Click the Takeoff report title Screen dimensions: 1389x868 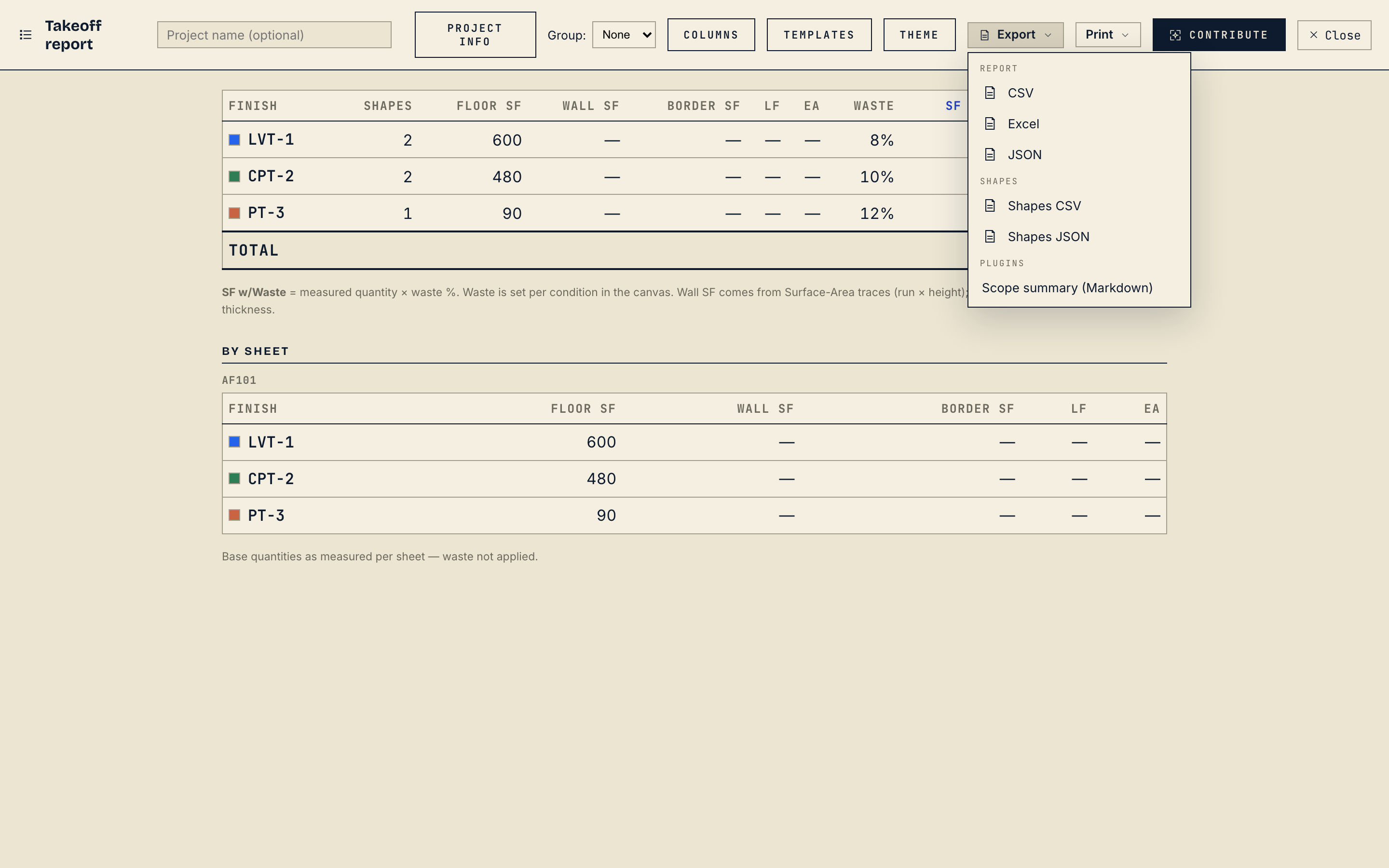click(73, 35)
